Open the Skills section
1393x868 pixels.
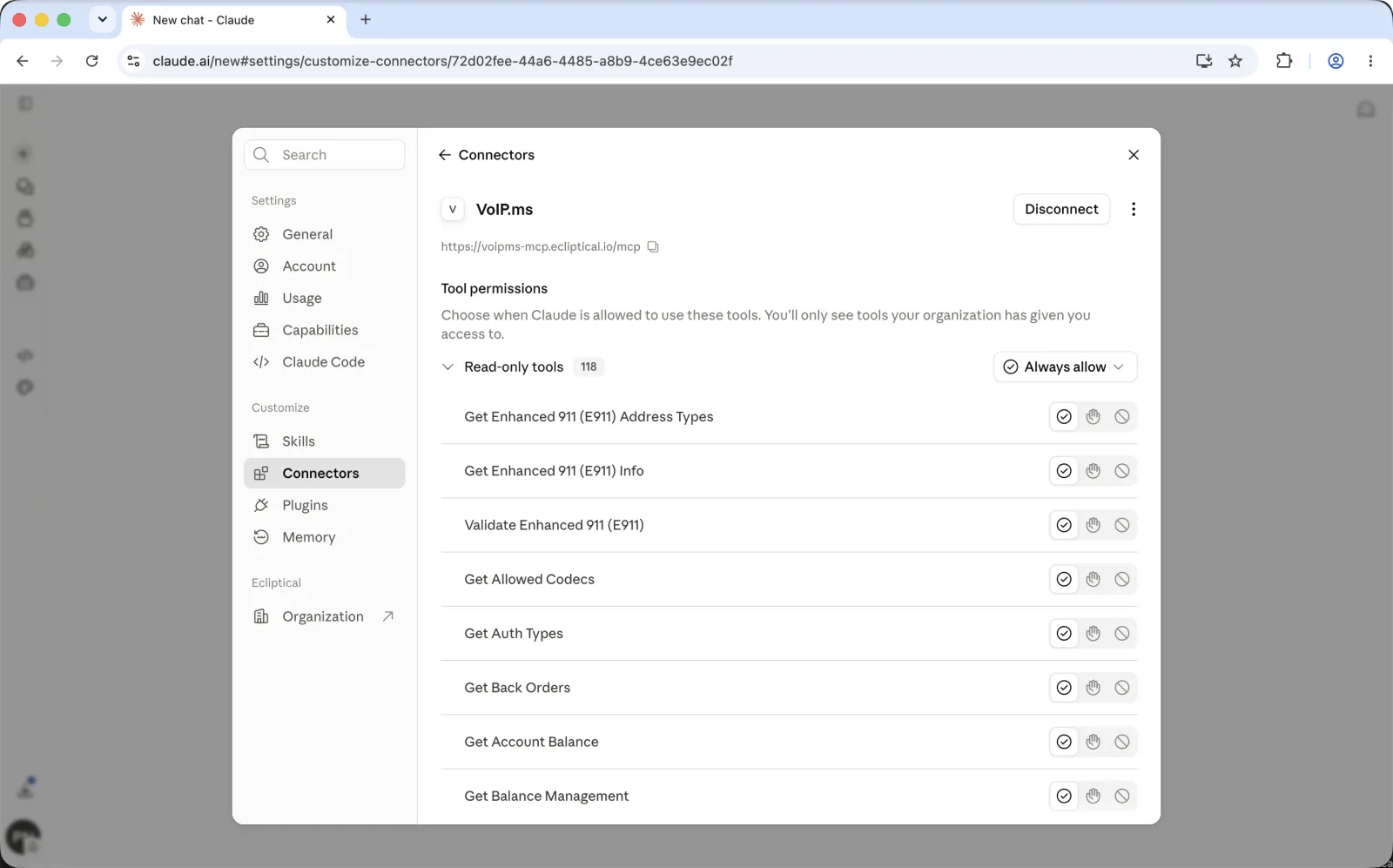(x=324, y=441)
